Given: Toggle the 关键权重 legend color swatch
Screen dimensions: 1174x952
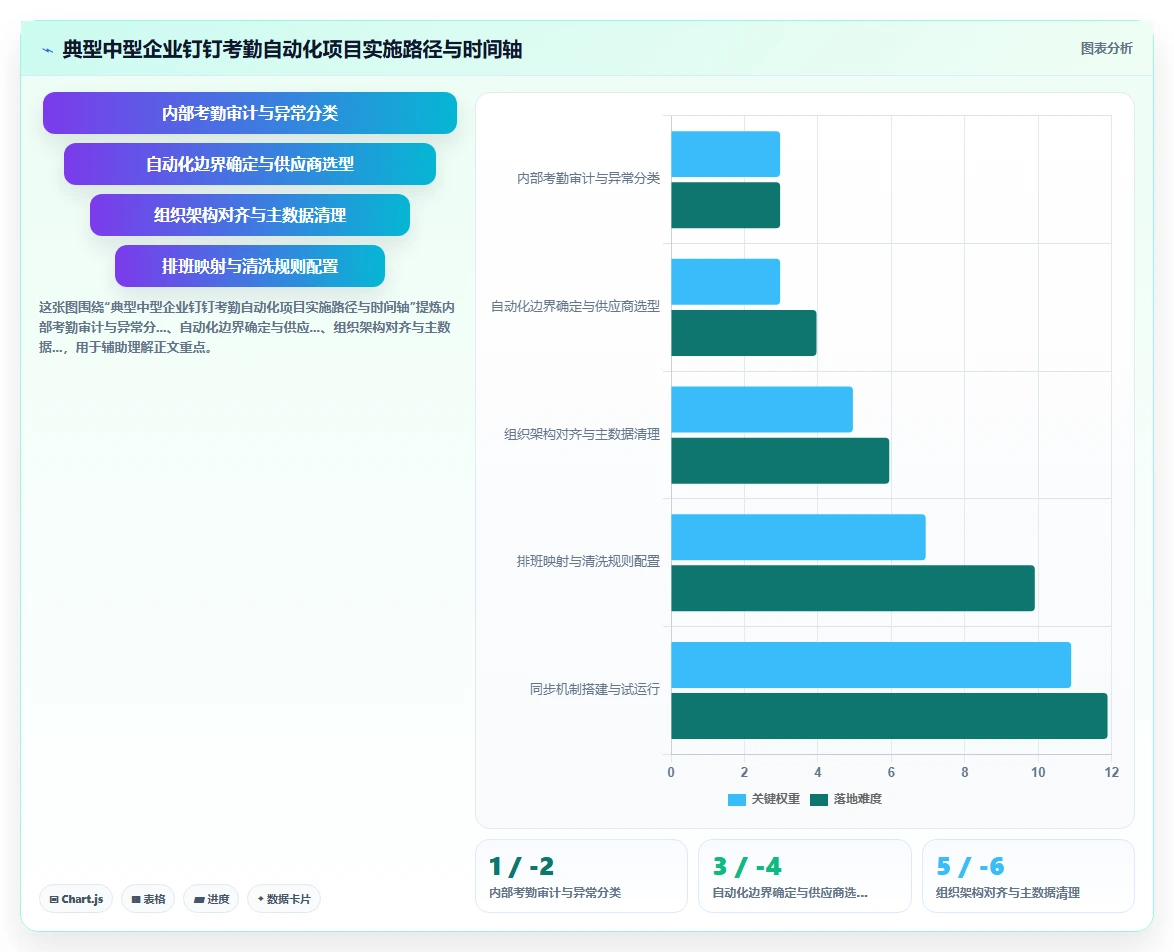Looking at the screenshot, I should point(737,799).
